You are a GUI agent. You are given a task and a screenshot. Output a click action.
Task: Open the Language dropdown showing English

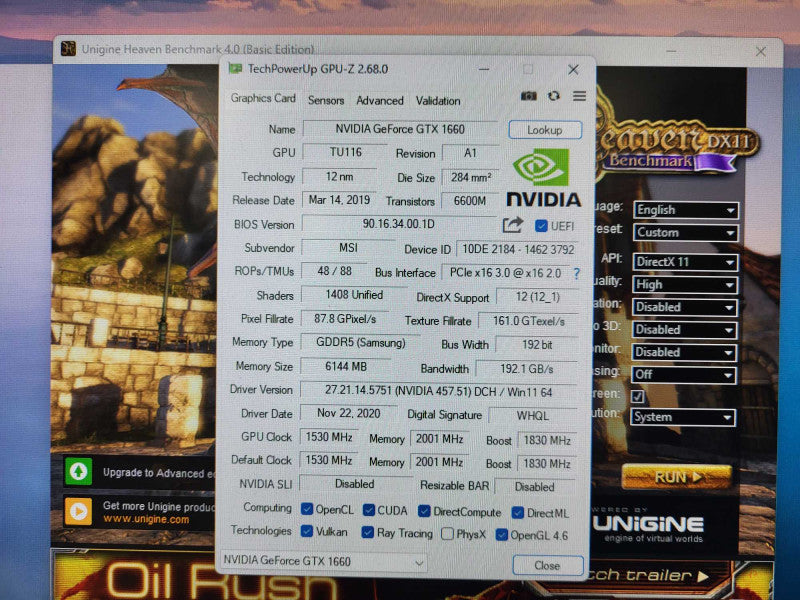[x=686, y=210]
